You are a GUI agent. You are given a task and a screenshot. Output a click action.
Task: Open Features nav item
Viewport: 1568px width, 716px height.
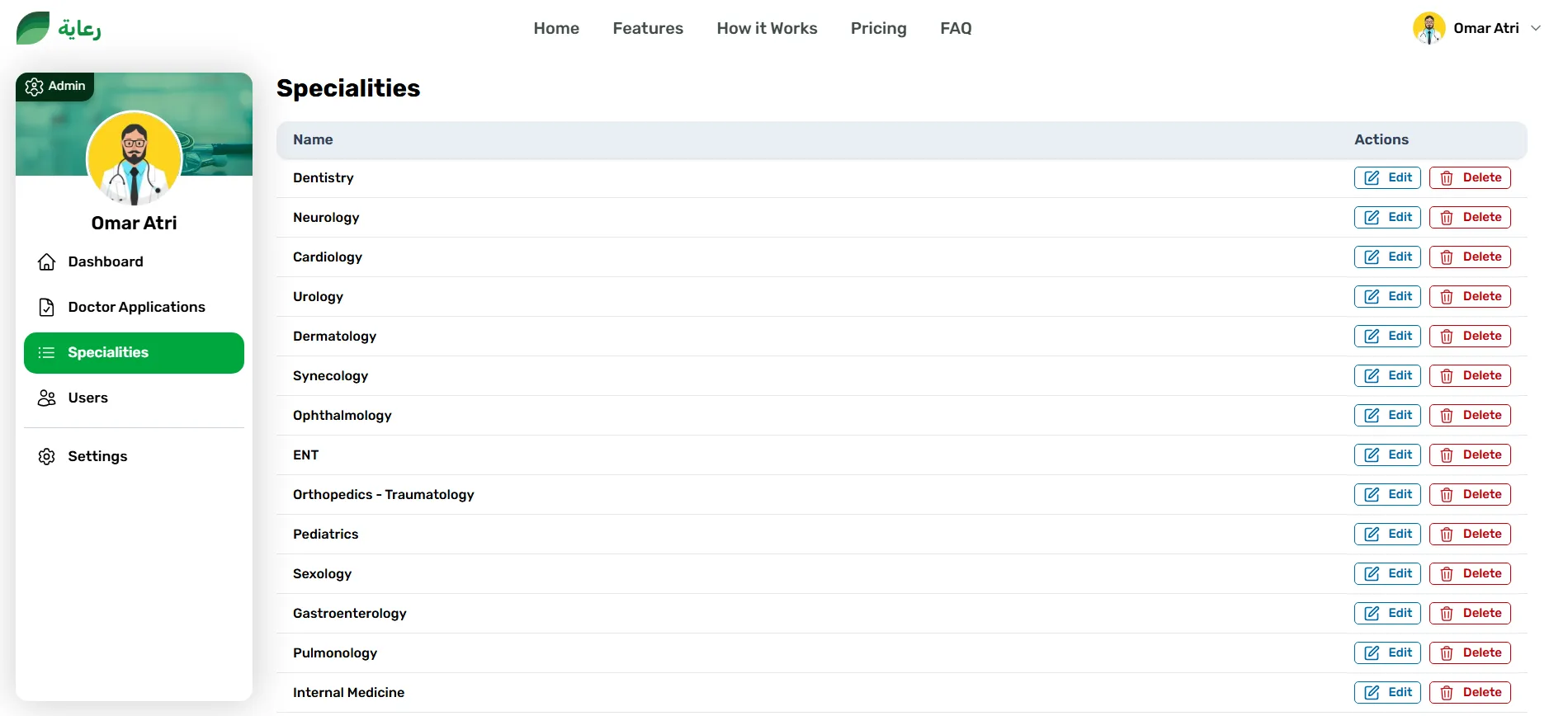coord(648,28)
